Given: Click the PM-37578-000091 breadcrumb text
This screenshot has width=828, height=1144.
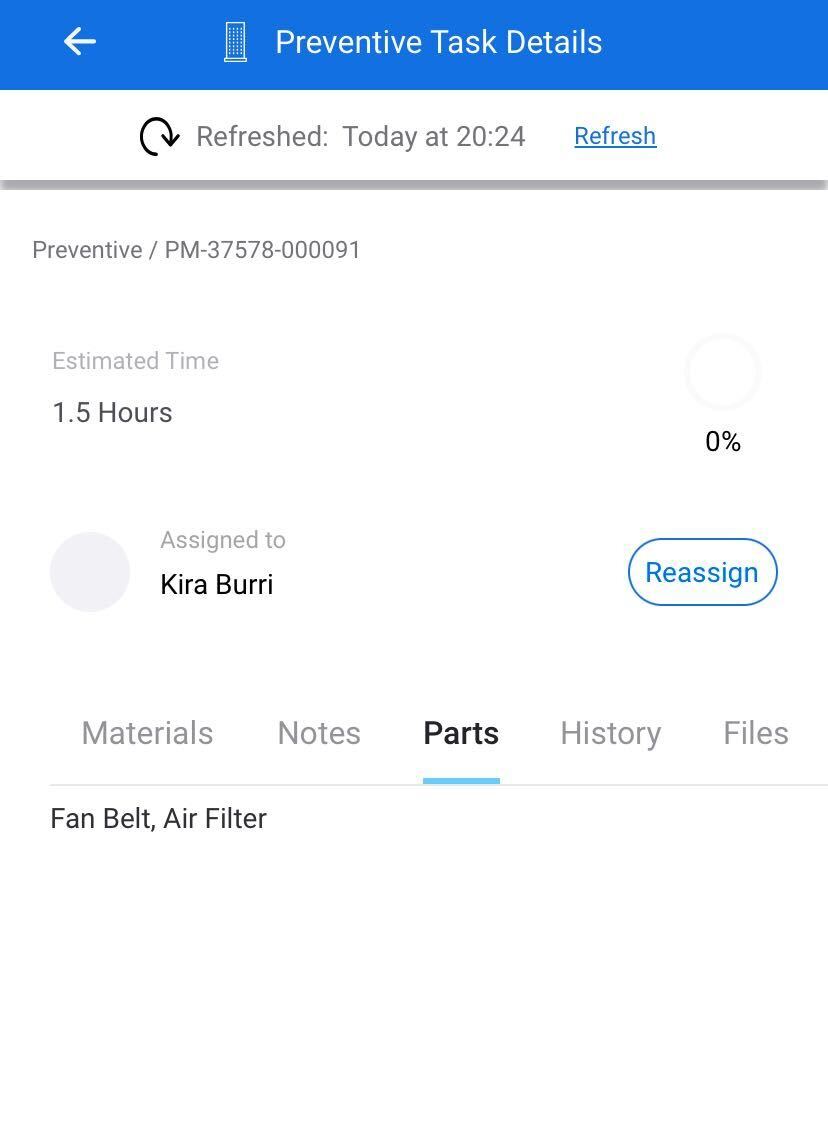Looking at the screenshot, I should 262,250.
